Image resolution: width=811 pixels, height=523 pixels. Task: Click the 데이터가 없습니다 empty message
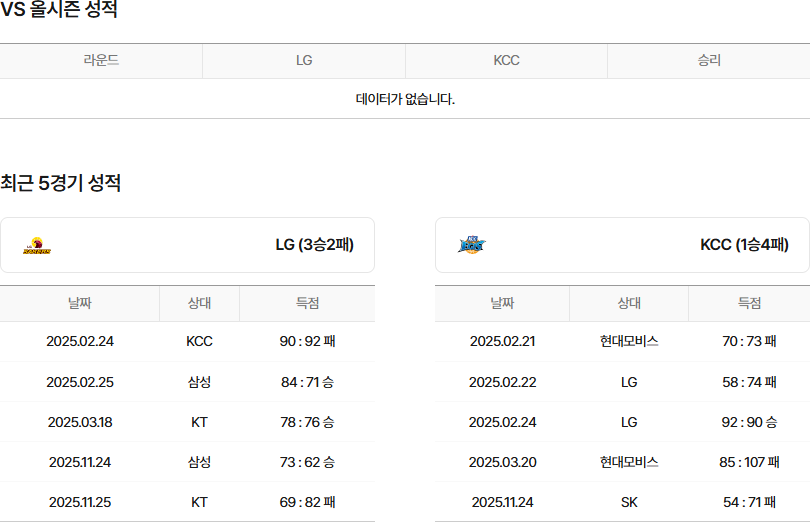pyautogui.click(x=405, y=99)
